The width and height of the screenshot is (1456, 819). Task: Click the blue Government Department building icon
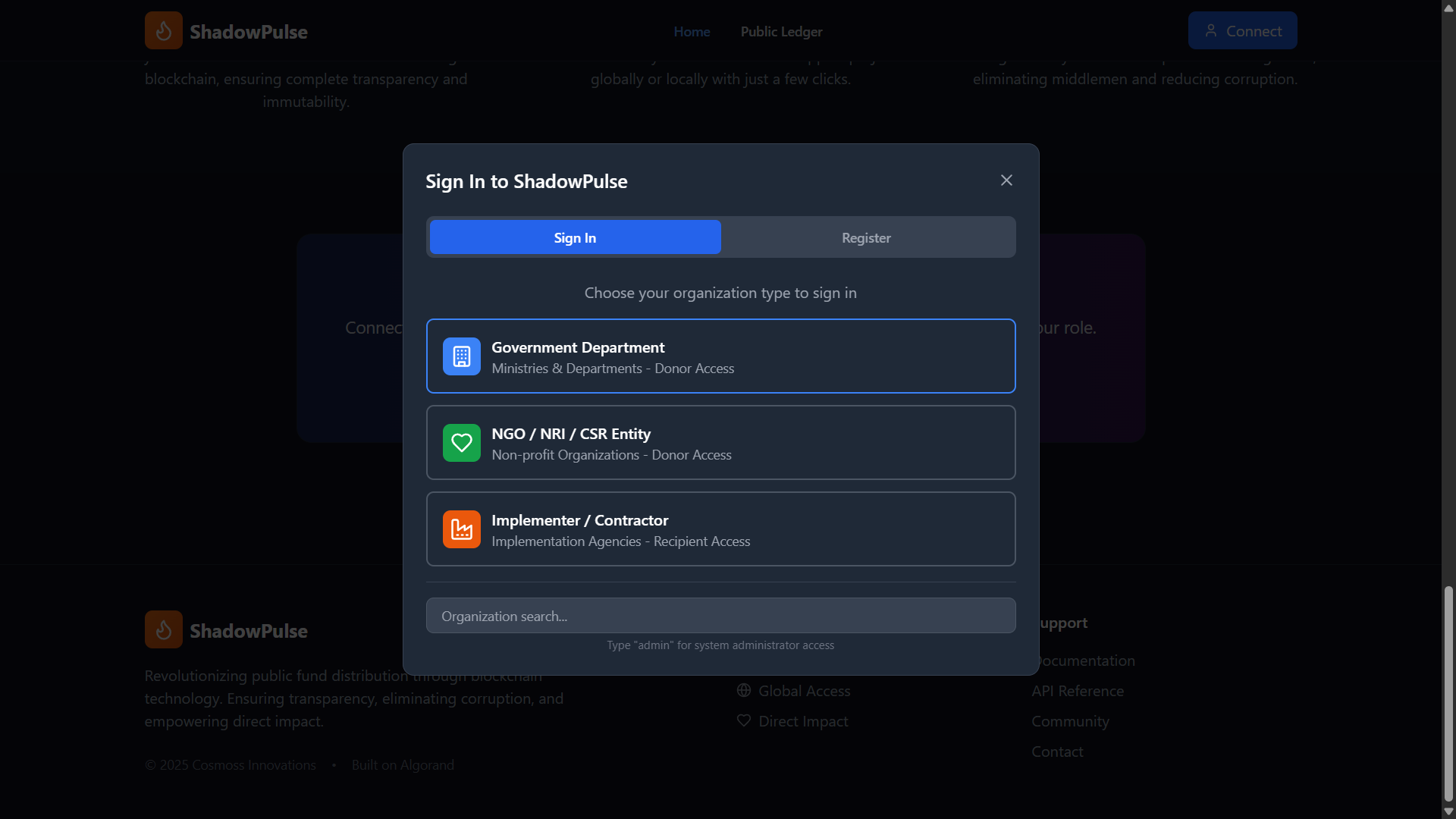[x=461, y=356]
